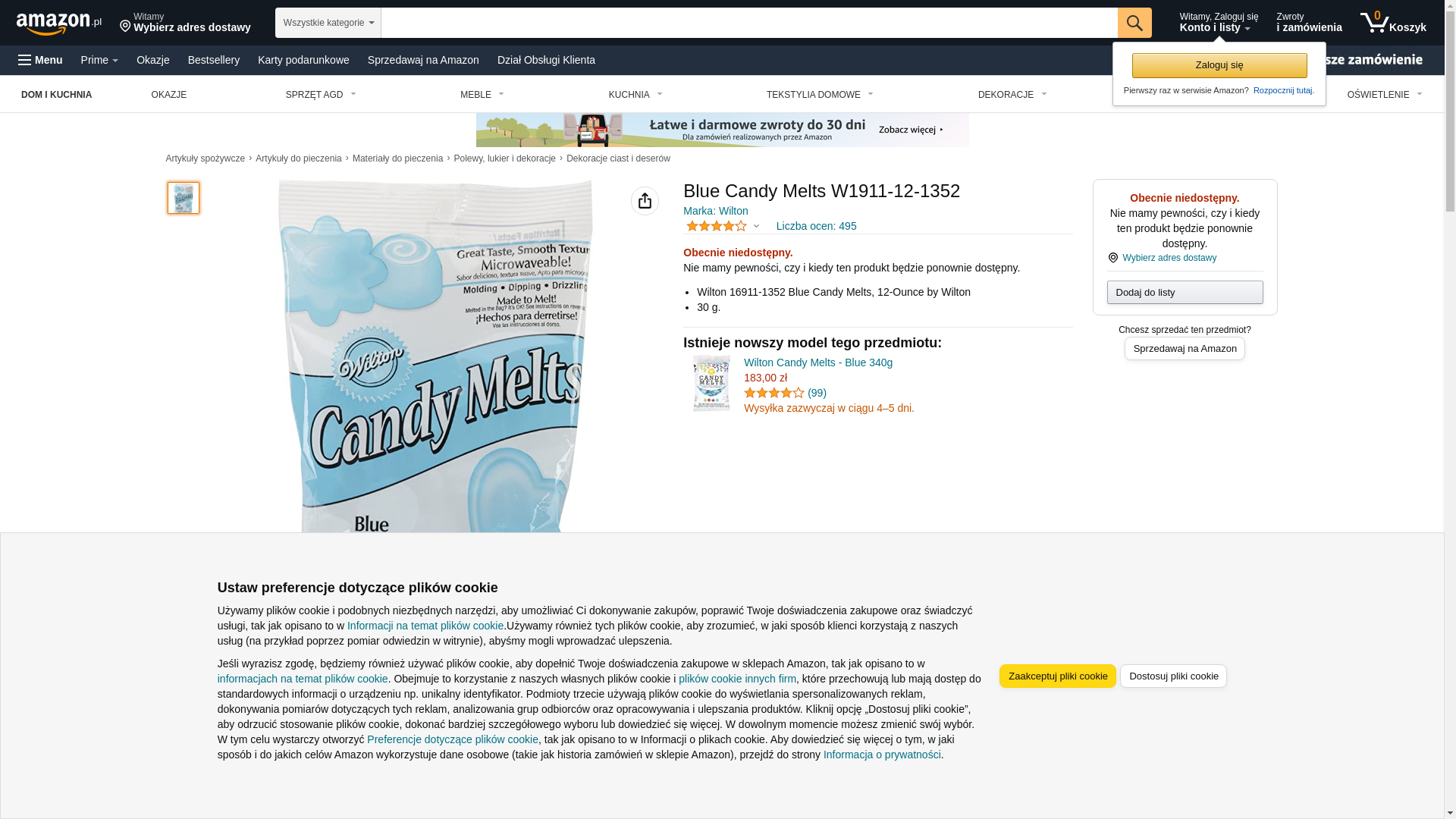Click Zaakceptuj pliki cookie button
The height and width of the screenshot is (819, 1456).
tap(1058, 676)
